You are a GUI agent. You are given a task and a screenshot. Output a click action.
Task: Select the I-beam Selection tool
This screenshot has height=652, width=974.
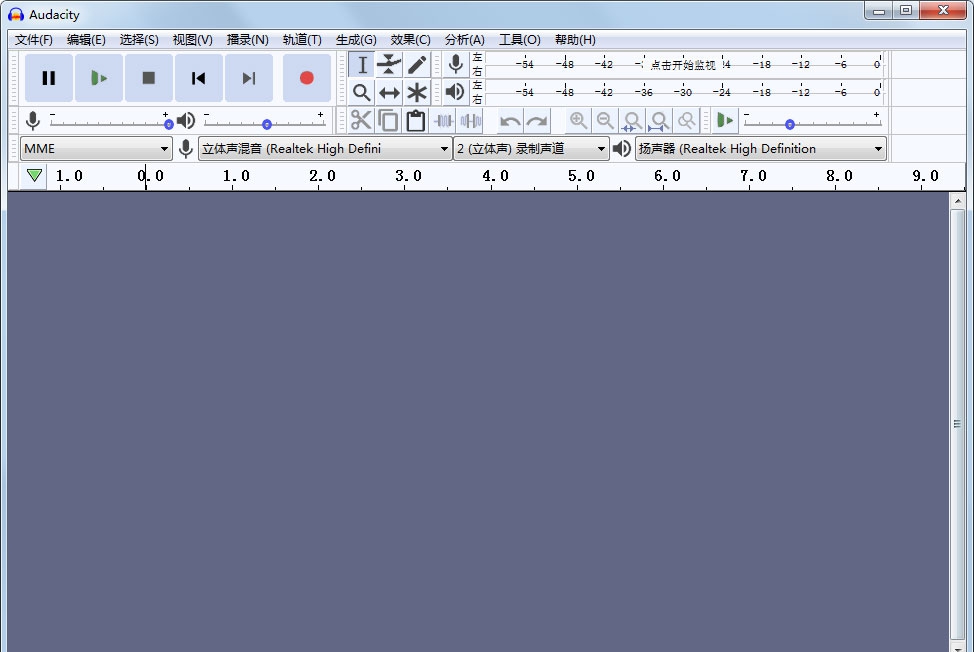pyautogui.click(x=362, y=65)
